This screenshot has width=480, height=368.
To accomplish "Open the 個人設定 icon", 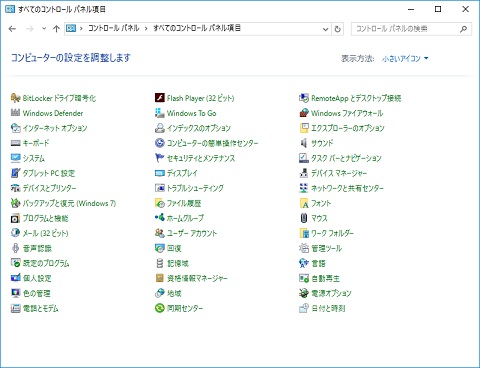I will coord(15,278).
